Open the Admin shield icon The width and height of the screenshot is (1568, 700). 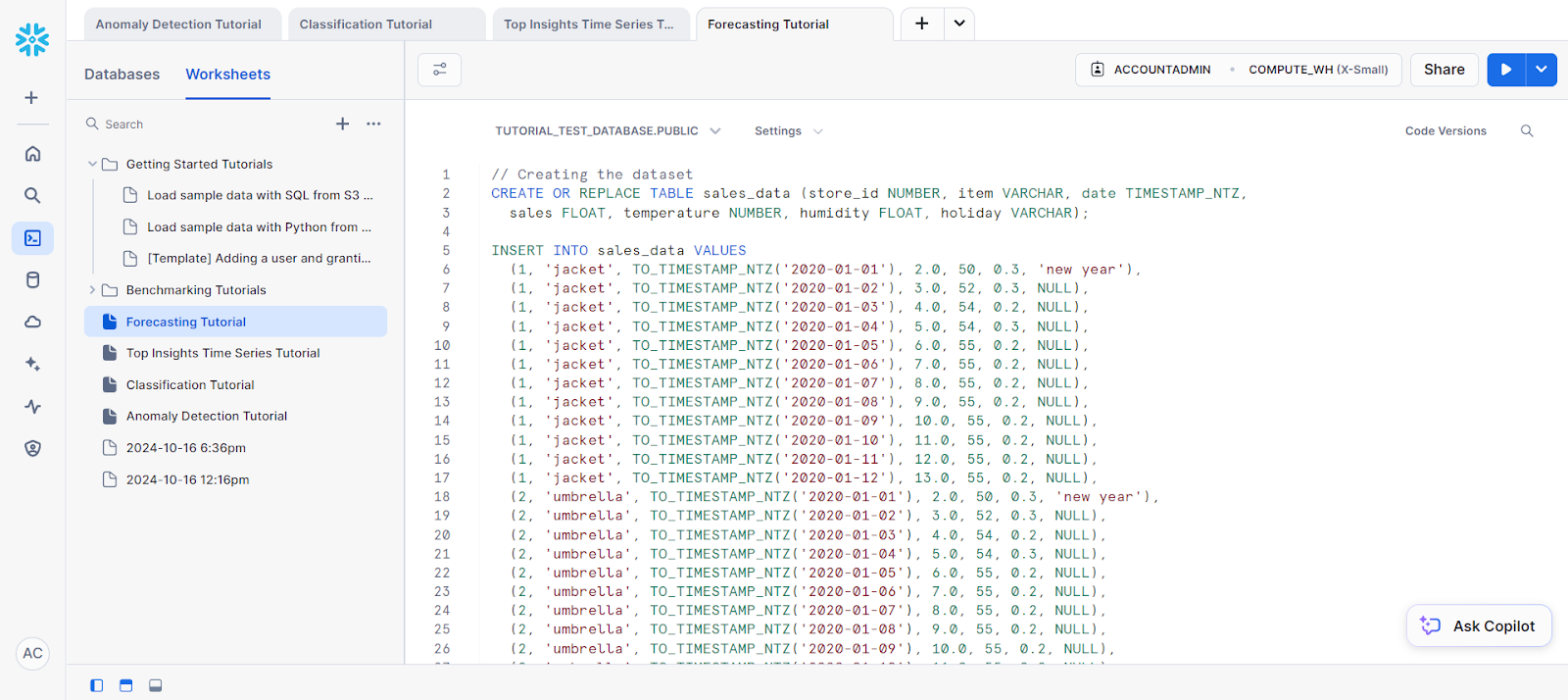[32, 449]
